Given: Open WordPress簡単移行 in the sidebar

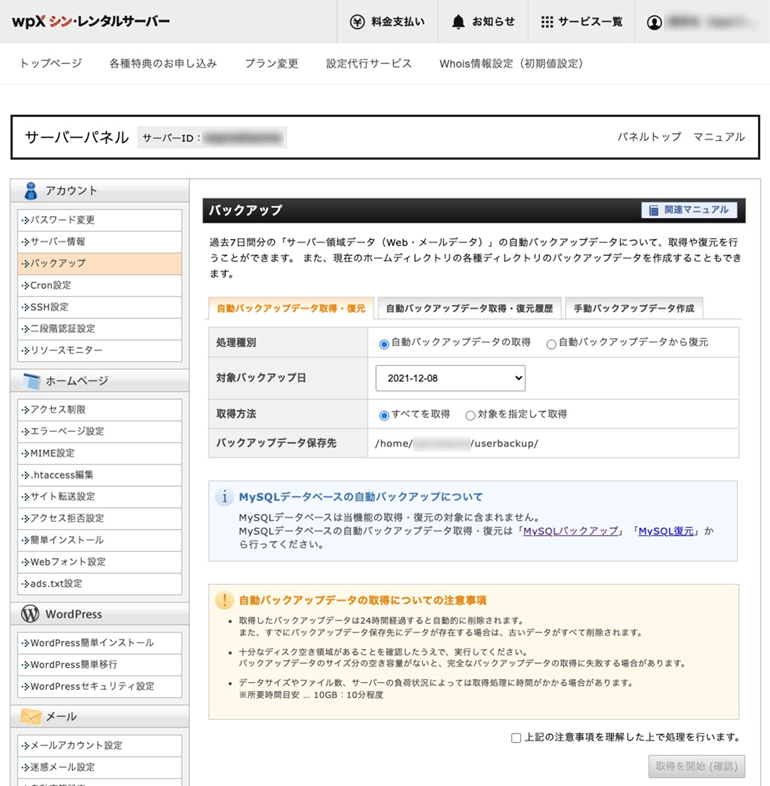Looking at the screenshot, I should tap(99, 665).
